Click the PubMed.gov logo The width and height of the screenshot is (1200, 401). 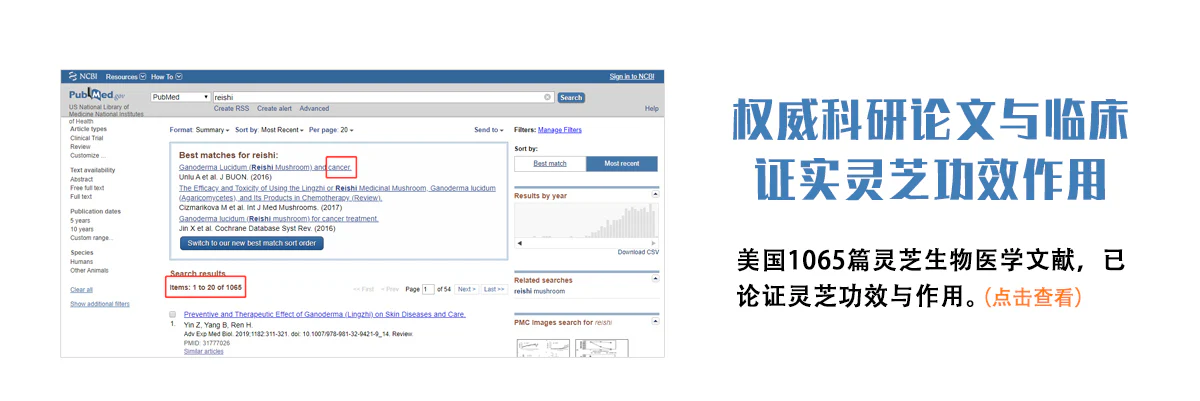pyautogui.click(x=90, y=96)
